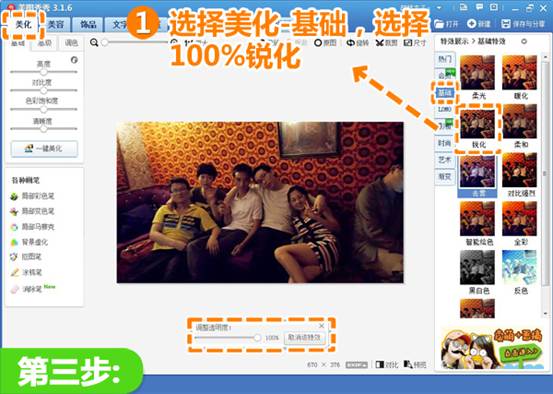Viewport: 553px width, 394px height.
Task: Open a file with the 打开 folder icon
Action: (x=446, y=24)
